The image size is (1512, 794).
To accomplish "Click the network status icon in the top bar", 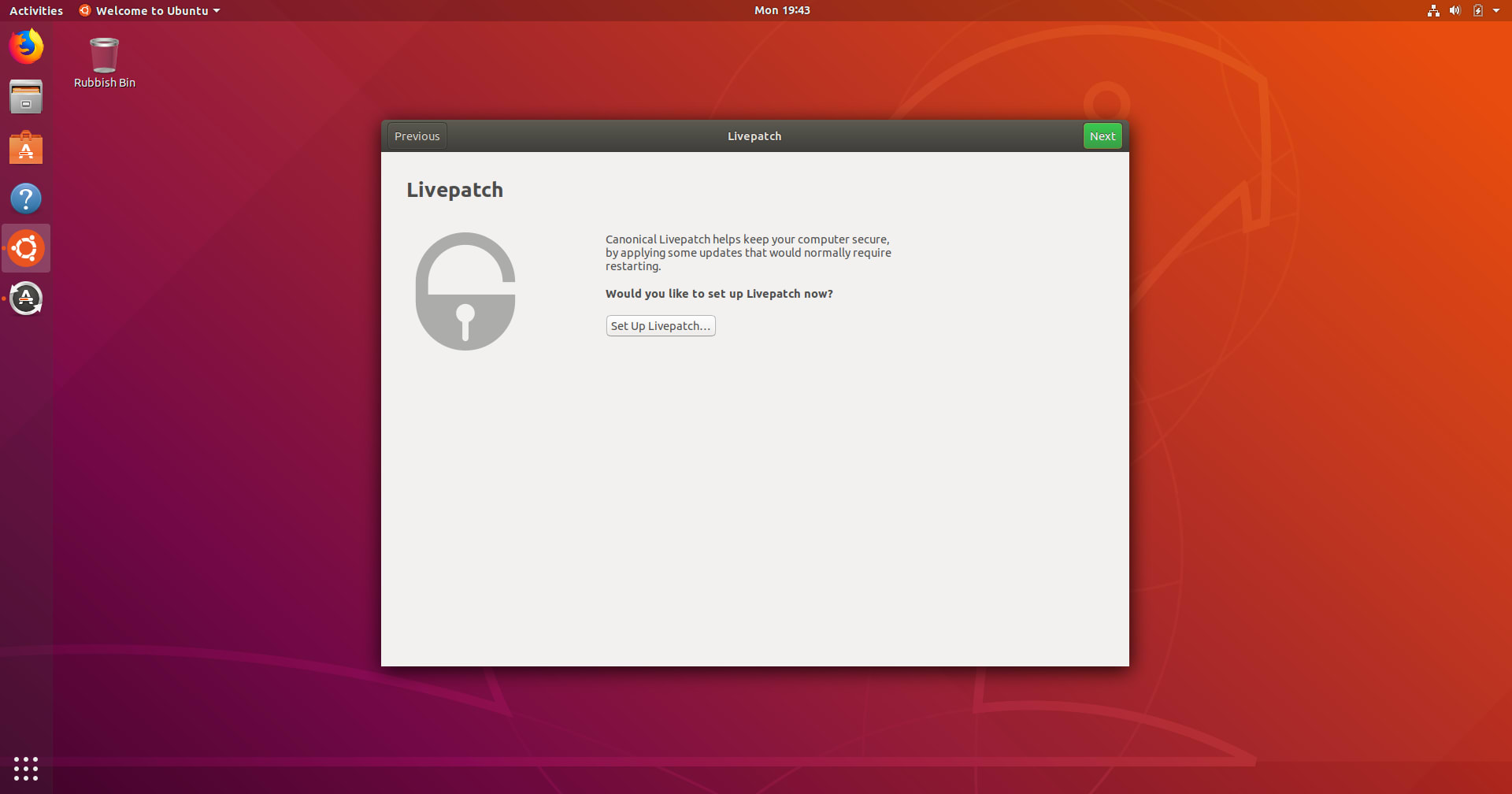I will tap(1433, 10).
